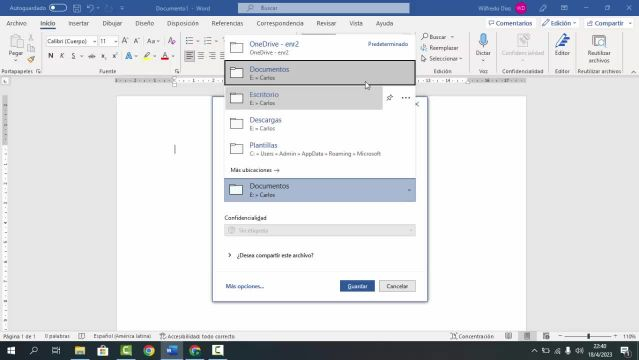Increase font size with large A icon
The height and width of the screenshot is (360, 639).
125,41
